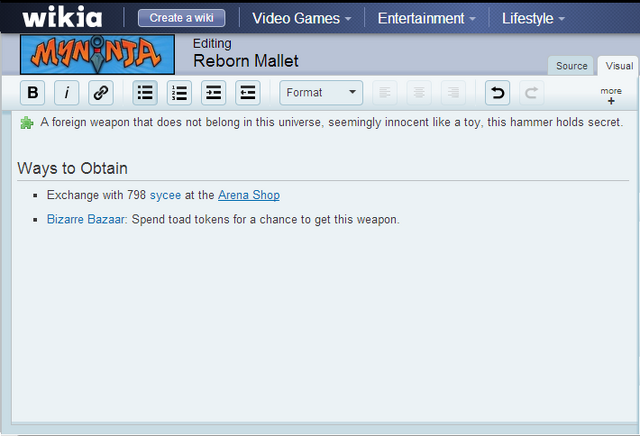Align text left
The width and height of the screenshot is (640, 436).
(384, 93)
